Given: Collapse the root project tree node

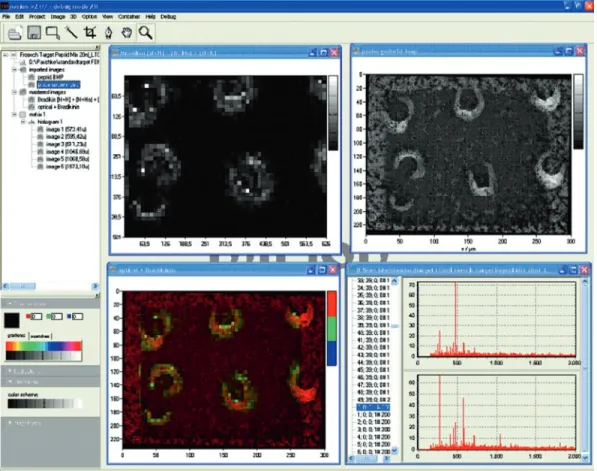Looking at the screenshot, I should (6, 55).
